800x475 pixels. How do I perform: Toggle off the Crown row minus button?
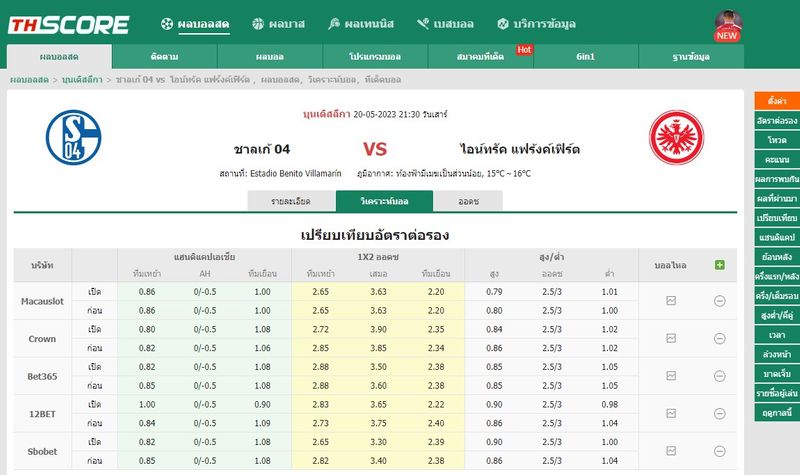(719, 339)
